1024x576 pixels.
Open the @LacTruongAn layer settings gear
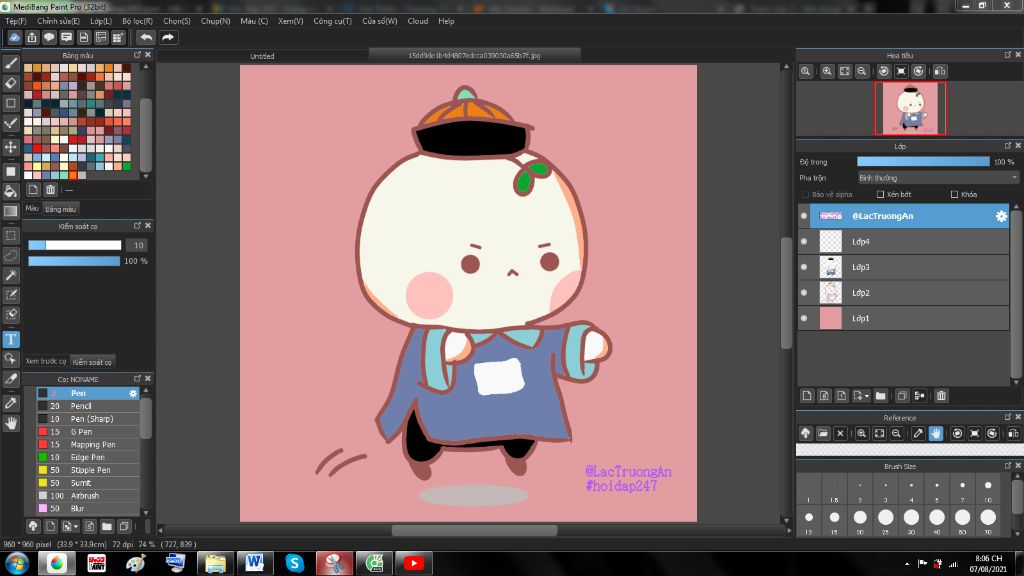click(1001, 216)
